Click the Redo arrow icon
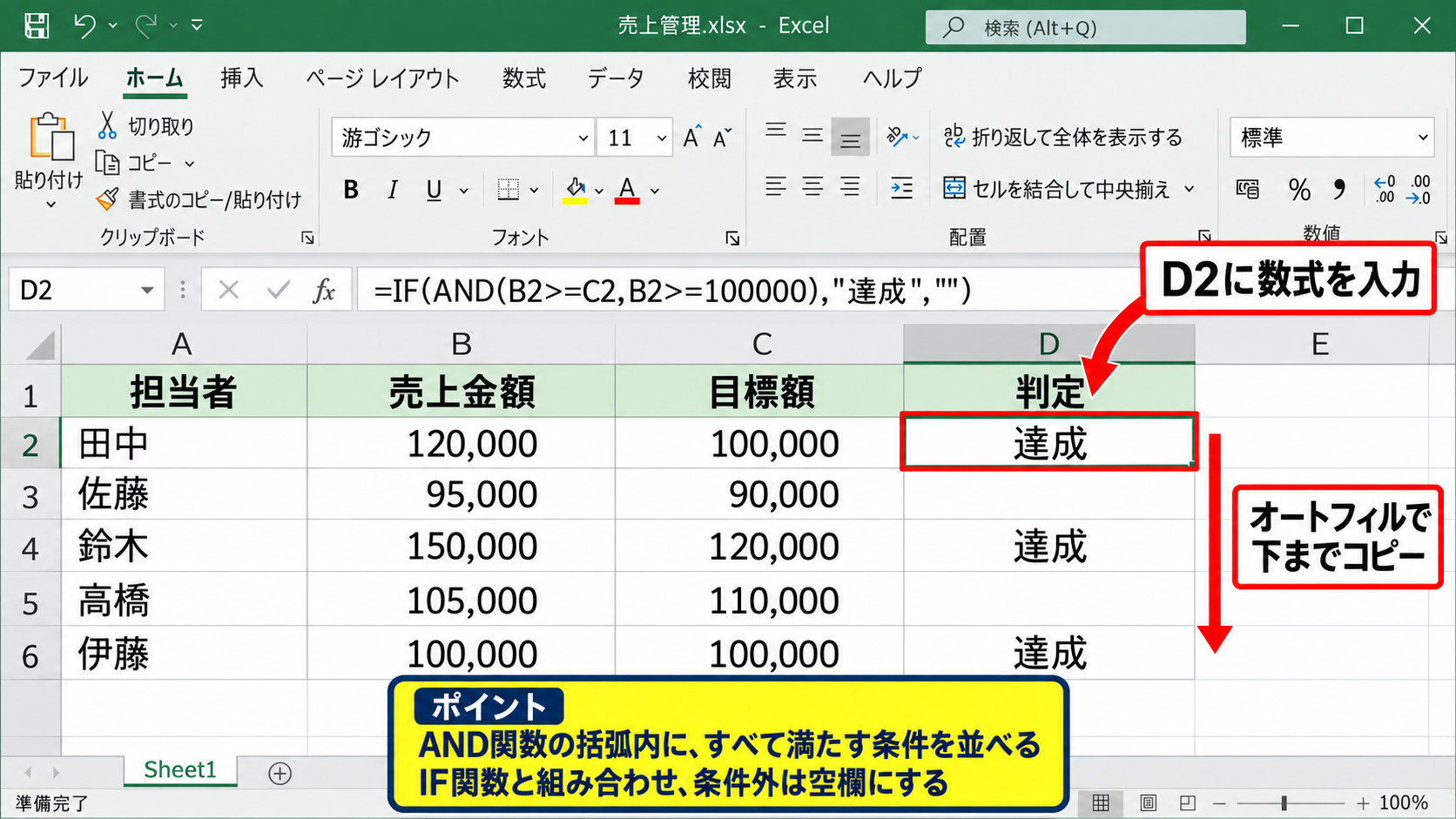This screenshot has height=819, width=1456. (145, 26)
